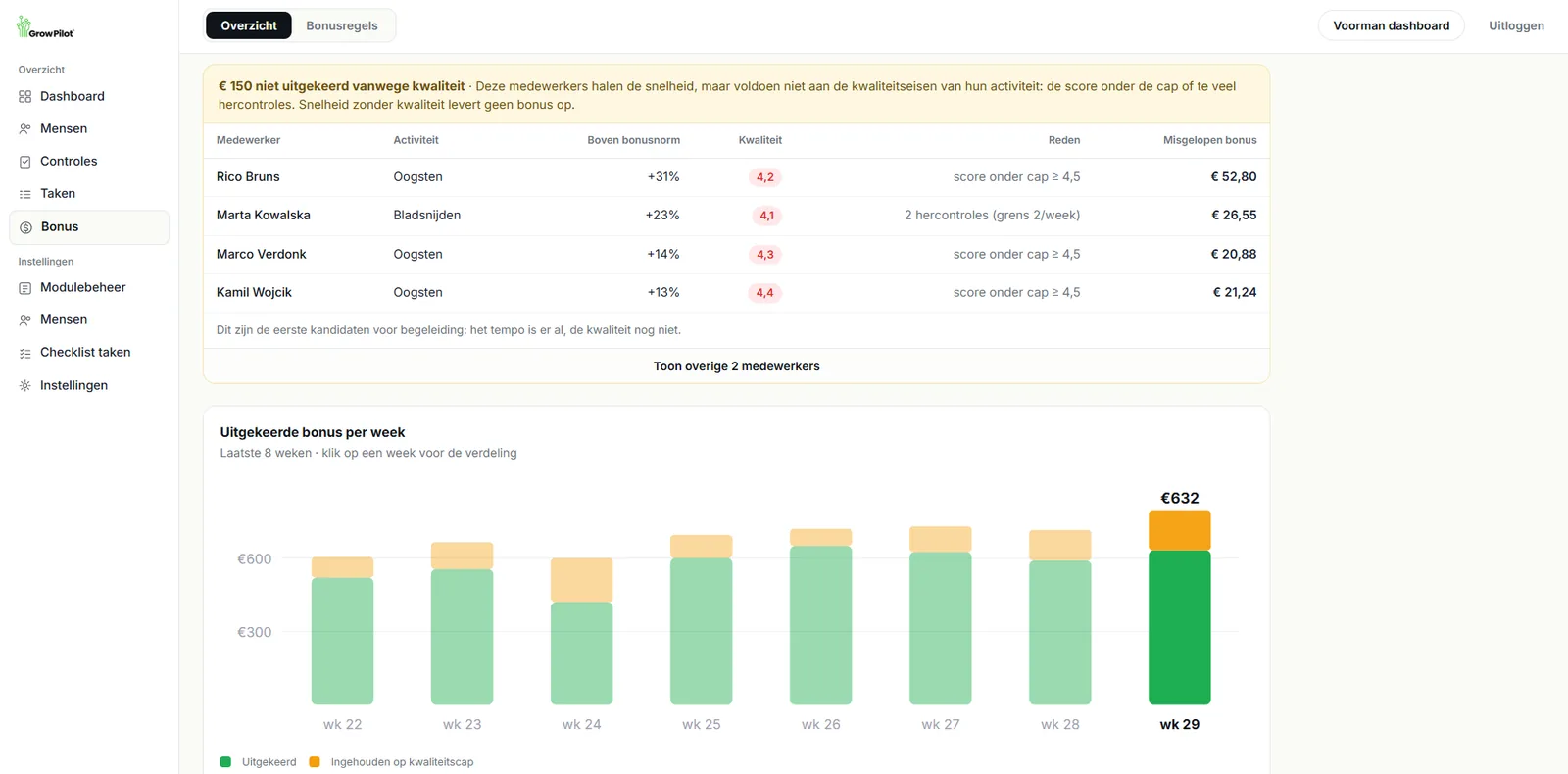The height and width of the screenshot is (774, 1568).
Task: Click the green Uitgekeerd legend swatch
Action: coord(225,762)
